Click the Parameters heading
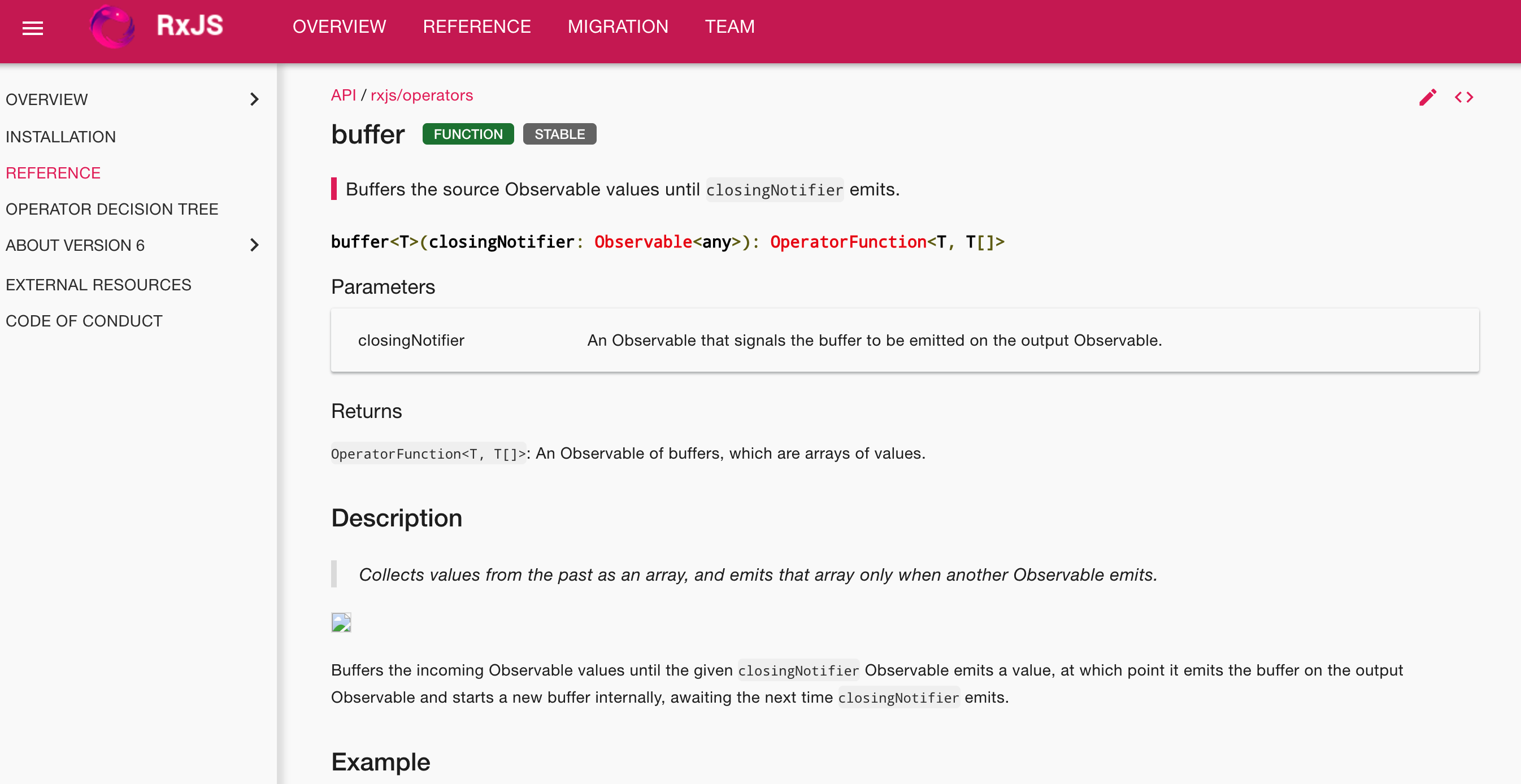Image resolution: width=1521 pixels, height=784 pixels. tap(383, 287)
